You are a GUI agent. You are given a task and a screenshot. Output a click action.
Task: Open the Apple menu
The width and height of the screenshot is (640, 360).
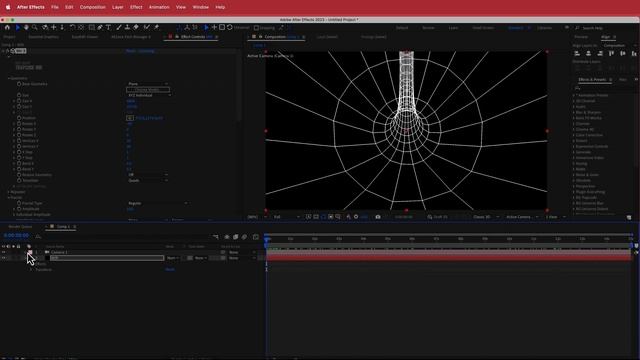(8, 7)
